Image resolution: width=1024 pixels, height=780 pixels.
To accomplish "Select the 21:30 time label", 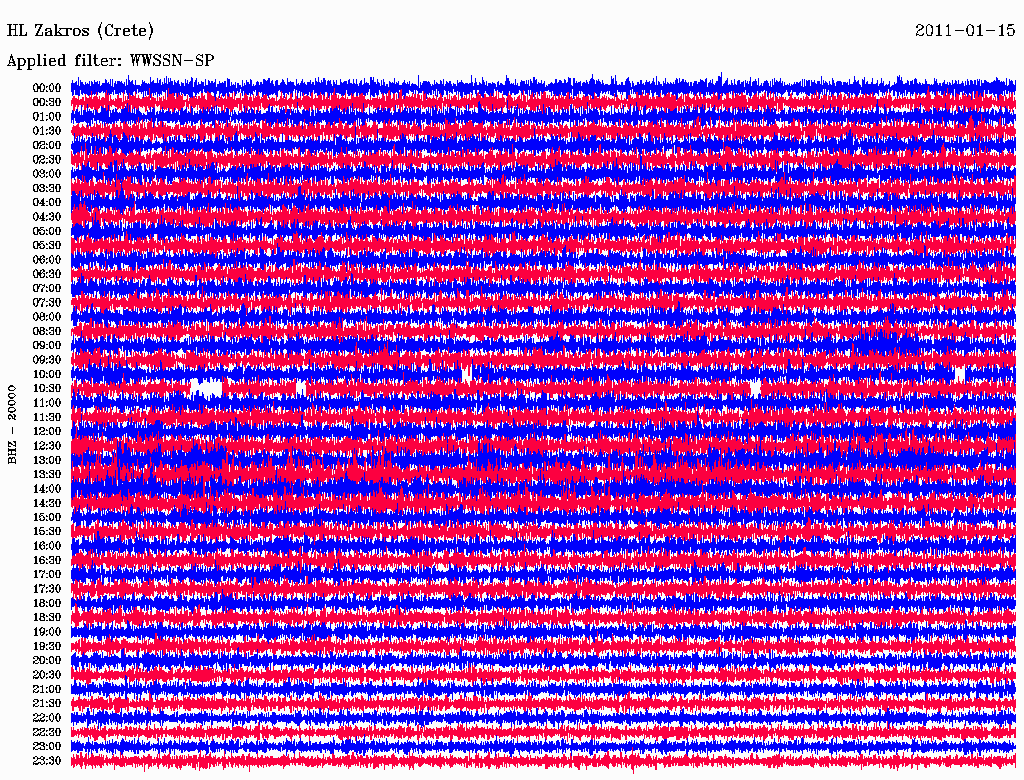I will (x=47, y=704).
